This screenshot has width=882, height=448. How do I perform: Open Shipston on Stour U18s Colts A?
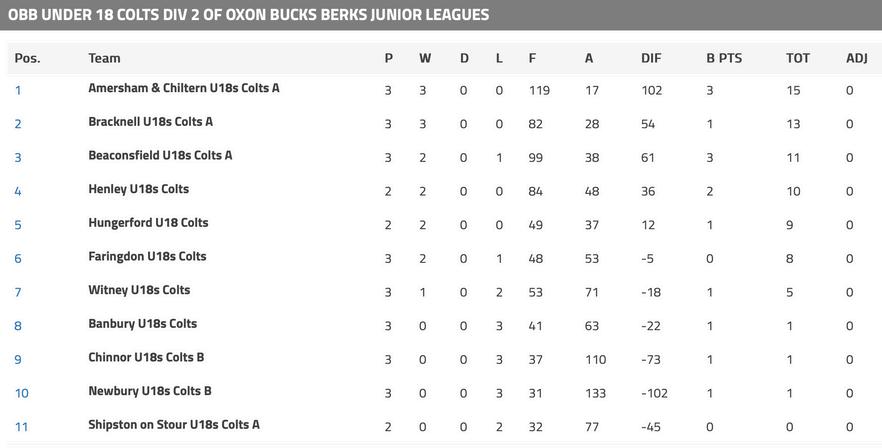pos(174,424)
